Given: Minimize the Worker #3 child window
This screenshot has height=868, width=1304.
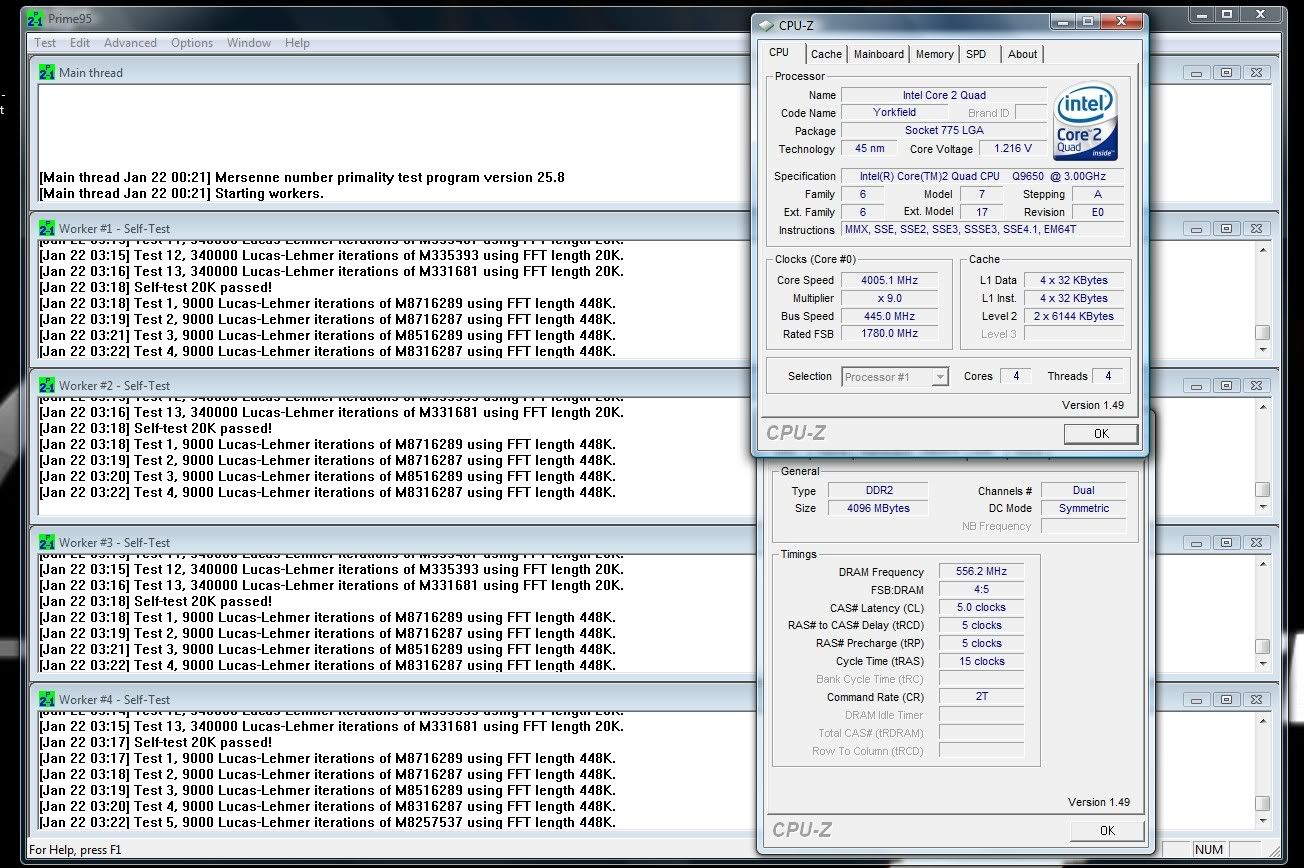Looking at the screenshot, I should (x=1198, y=542).
